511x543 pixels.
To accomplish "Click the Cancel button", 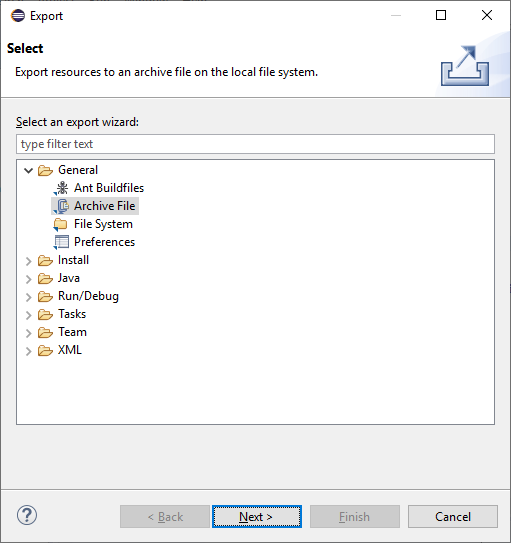I will tap(453, 516).
